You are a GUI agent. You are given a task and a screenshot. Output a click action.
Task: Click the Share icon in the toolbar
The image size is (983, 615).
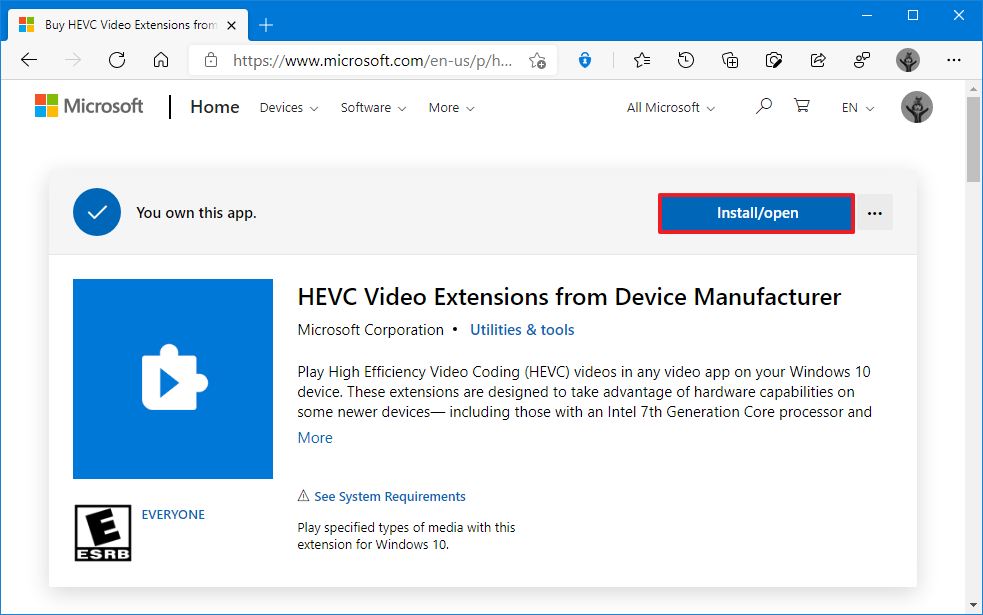coord(818,60)
